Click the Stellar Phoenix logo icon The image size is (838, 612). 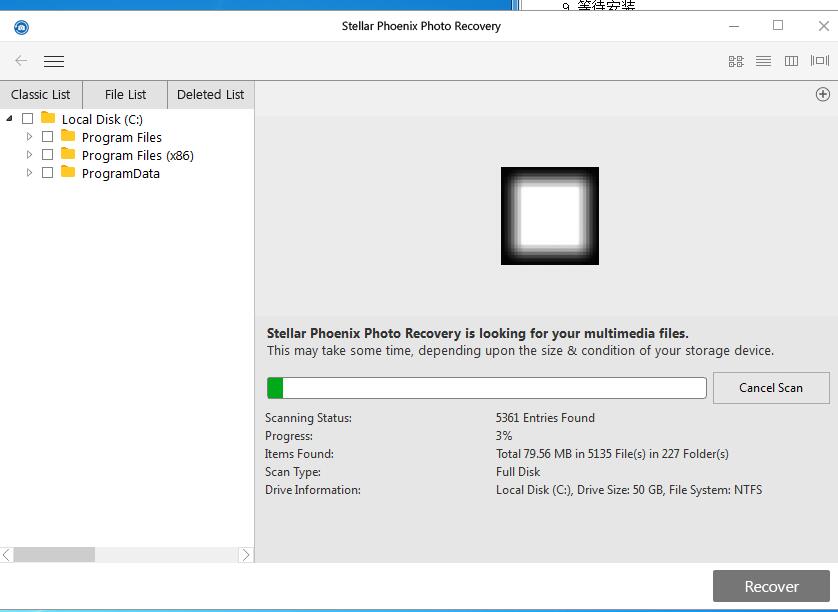pyautogui.click(x=19, y=27)
